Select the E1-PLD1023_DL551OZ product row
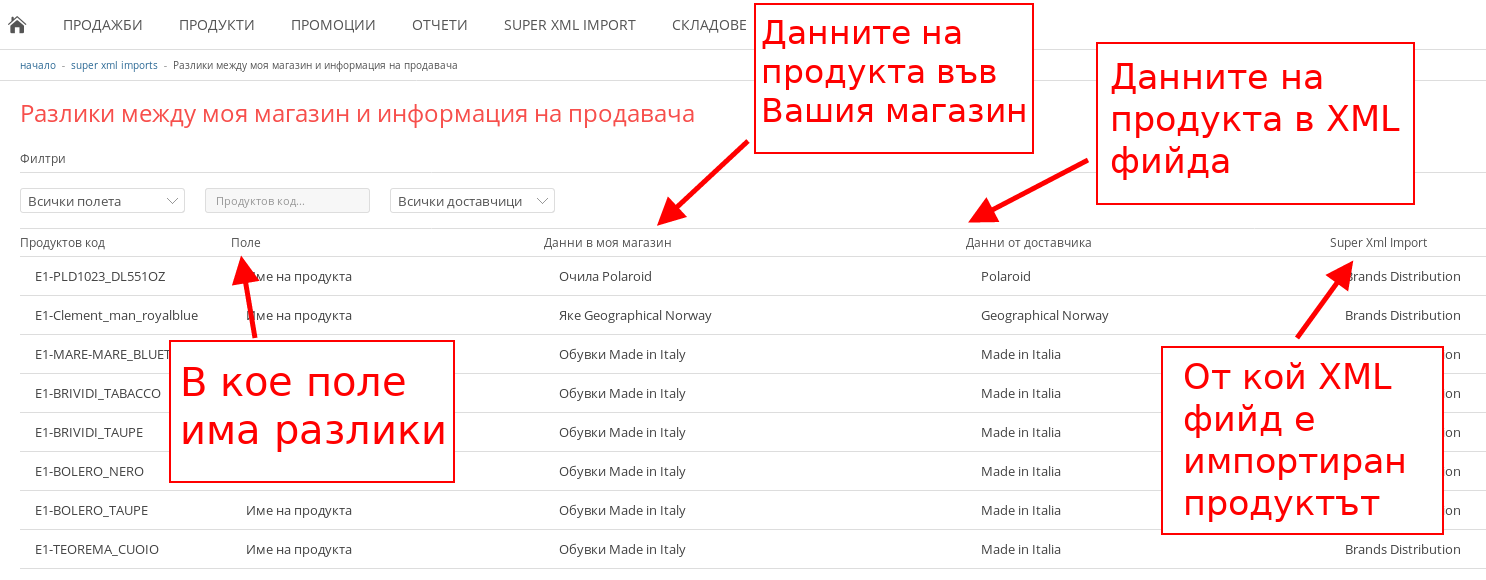Screen dimensions: 1486x580 pyautogui.click(x=100, y=277)
